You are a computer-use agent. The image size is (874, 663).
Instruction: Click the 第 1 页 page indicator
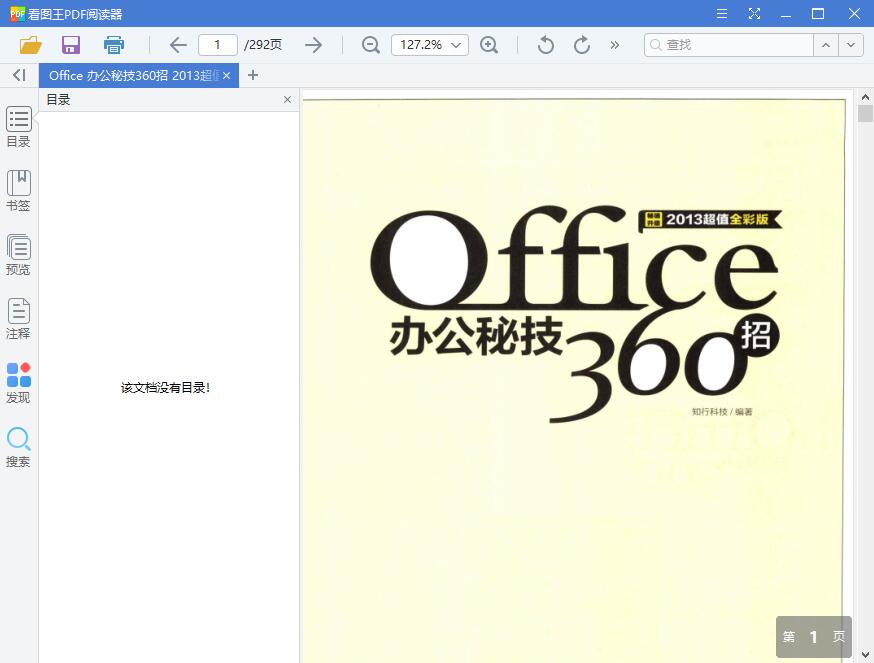tap(814, 636)
